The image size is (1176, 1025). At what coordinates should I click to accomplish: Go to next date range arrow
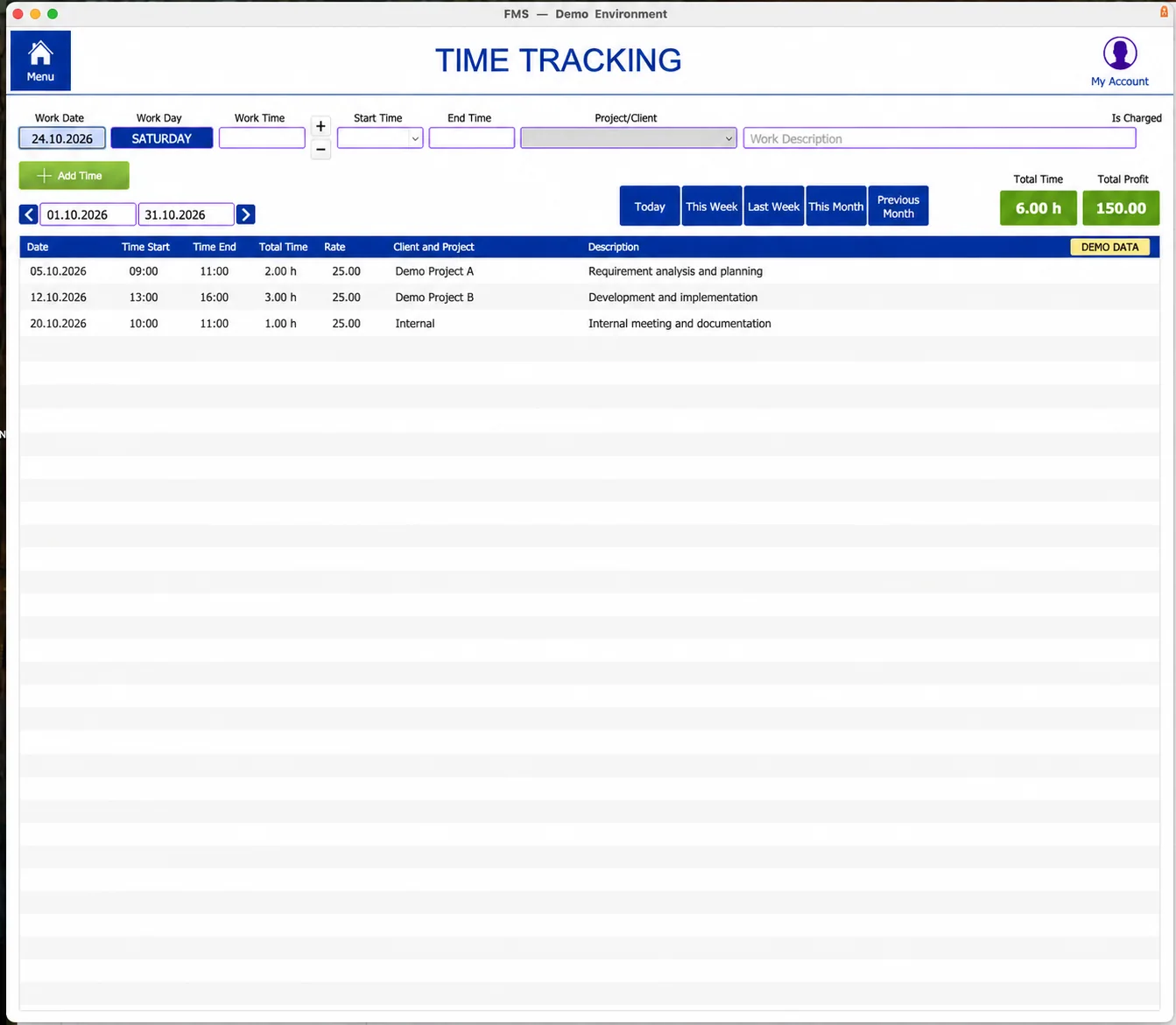click(246, 214)
